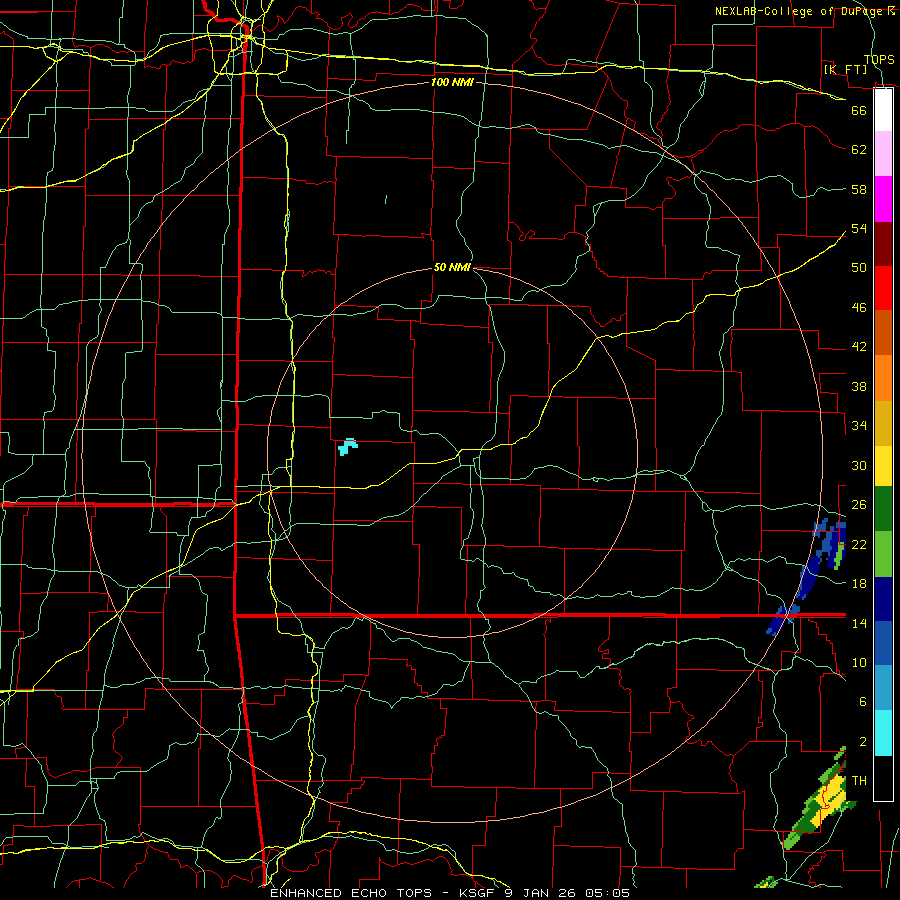
Task: Select the bright red legend swatch
Action: pyautogui.click(x=883, y=288)
